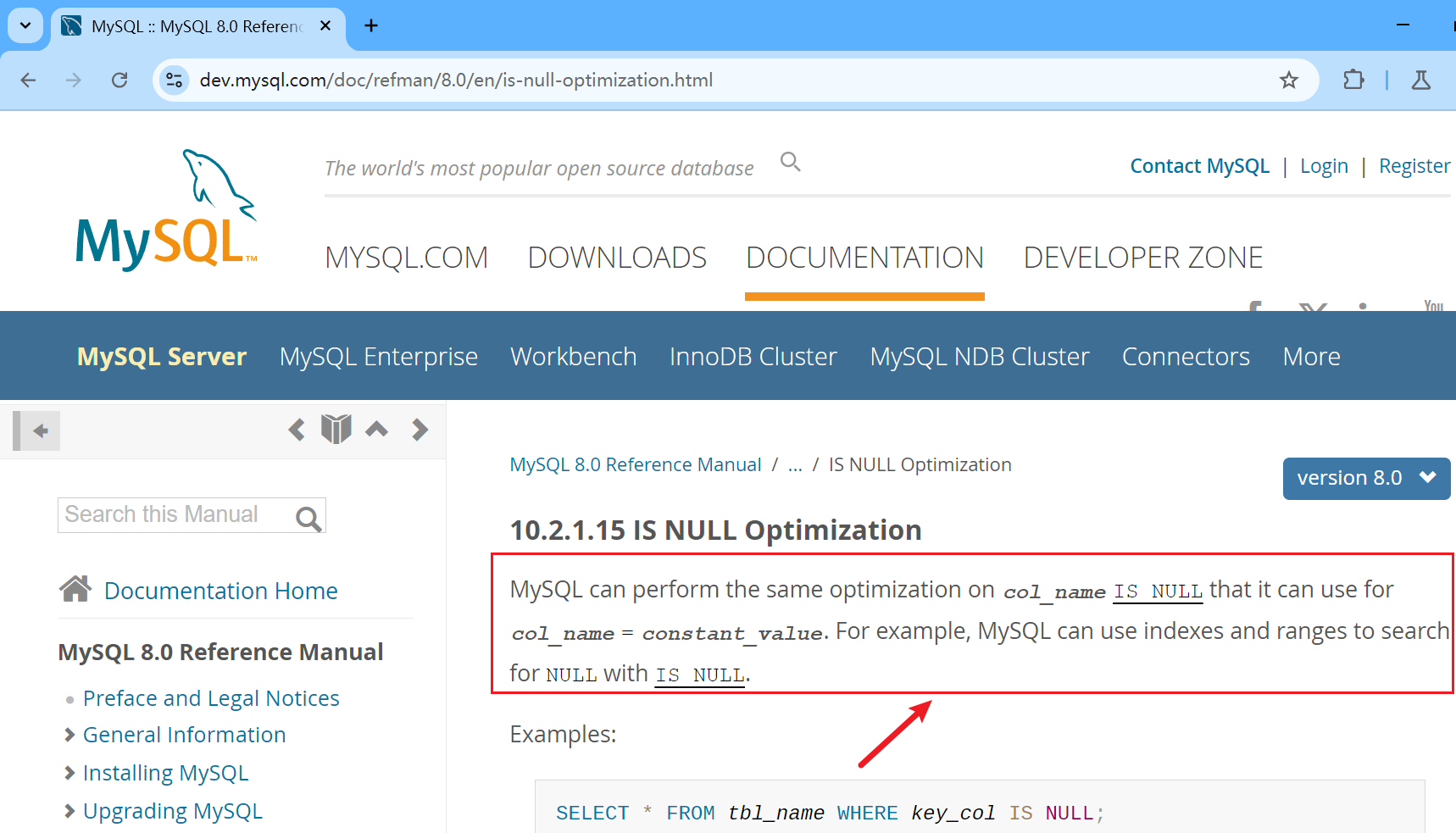Image resolution: width=1456 pixels, height=833 pixels.
Task: Click the Register link
Action: pos(1414,166)
